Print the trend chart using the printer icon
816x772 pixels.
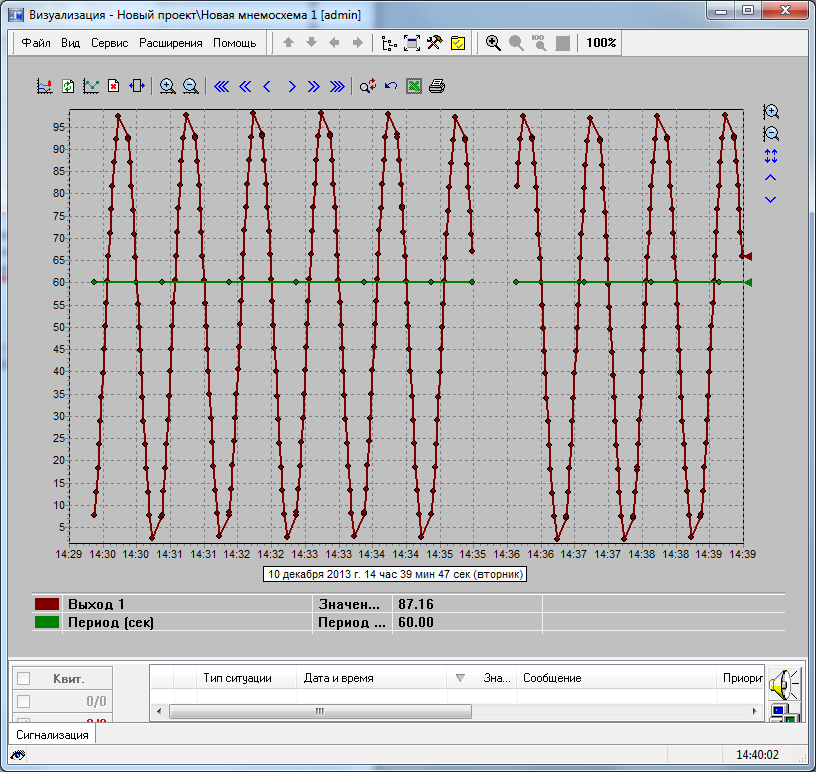click(437, 87)
